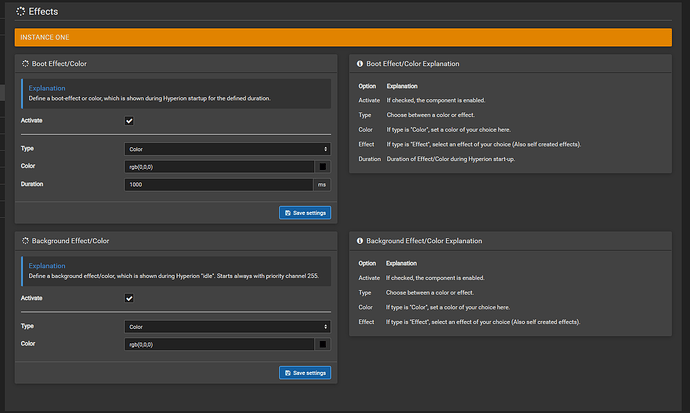This screenshot has height=413, width=690.
Task: Click the ms unit label beside Duration
Action: 322,185
